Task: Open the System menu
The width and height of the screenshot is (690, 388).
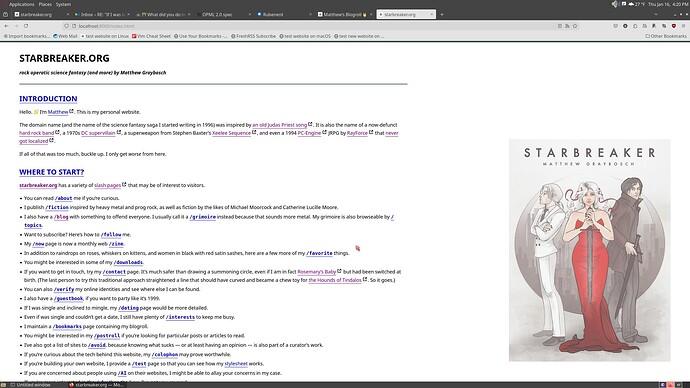Action: tap(63, 4)
